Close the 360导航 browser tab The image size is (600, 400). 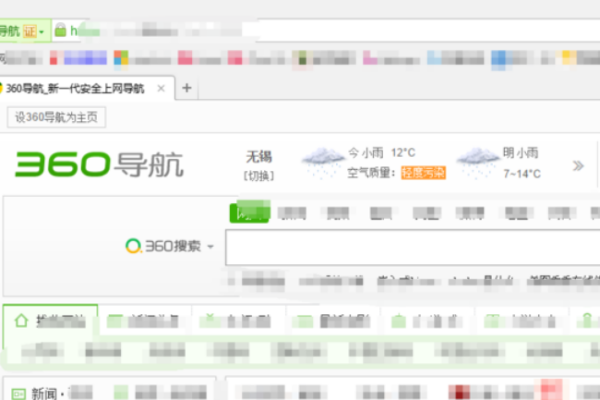point(161,88)
